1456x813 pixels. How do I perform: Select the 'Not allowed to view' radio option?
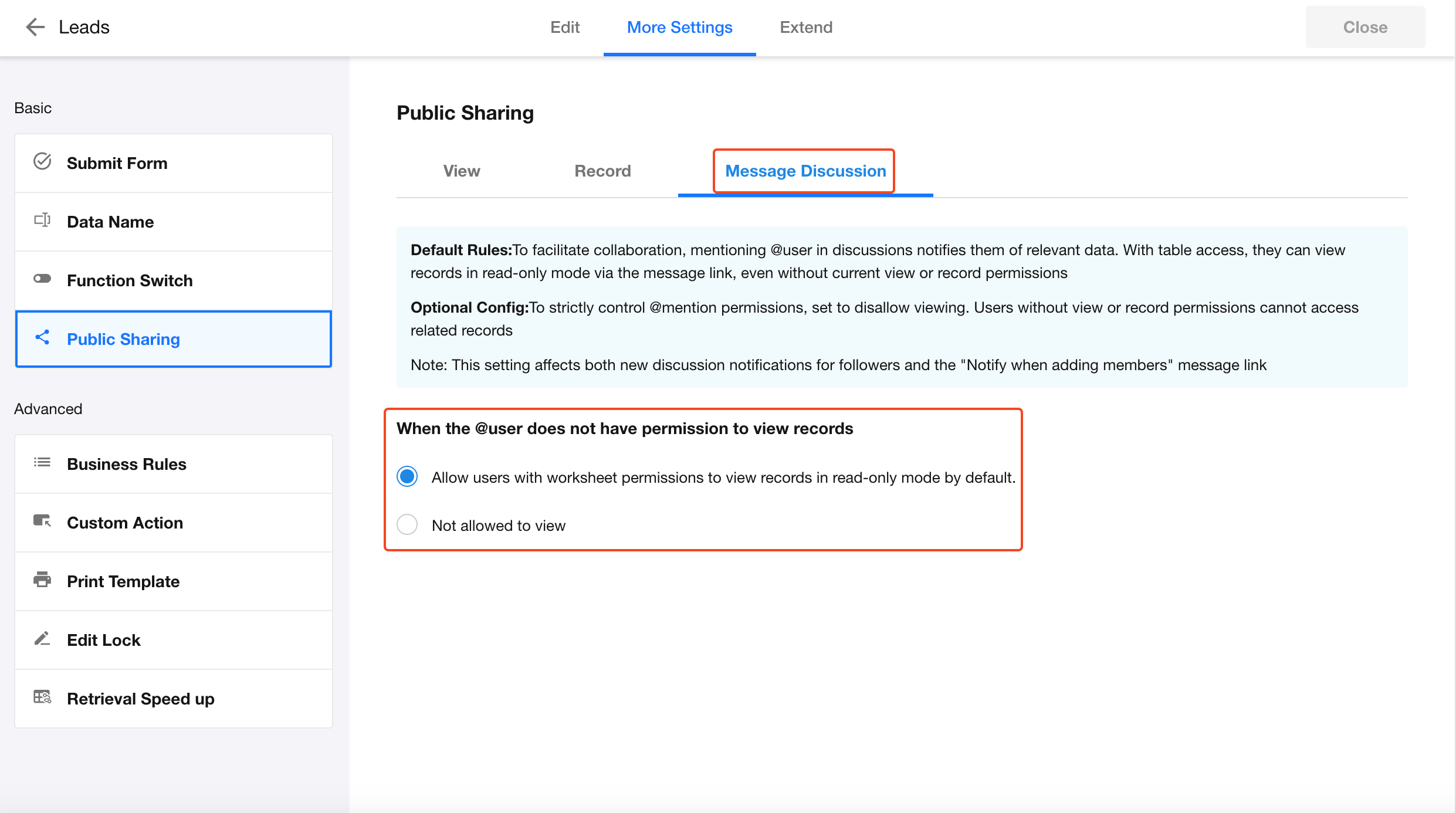pos(407,524)
